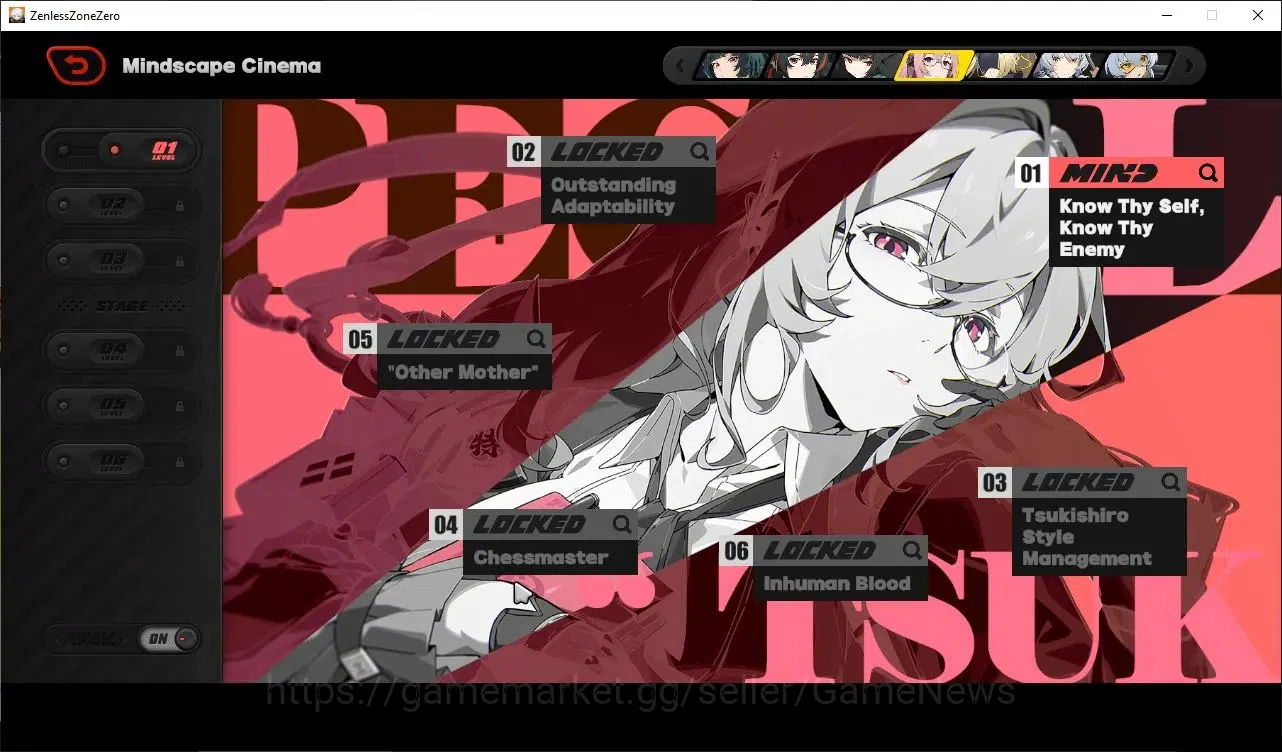This screenshot has width=1282, height=752.
Task: Click 'Outstanding Adaptability' label
Action: 613,196
